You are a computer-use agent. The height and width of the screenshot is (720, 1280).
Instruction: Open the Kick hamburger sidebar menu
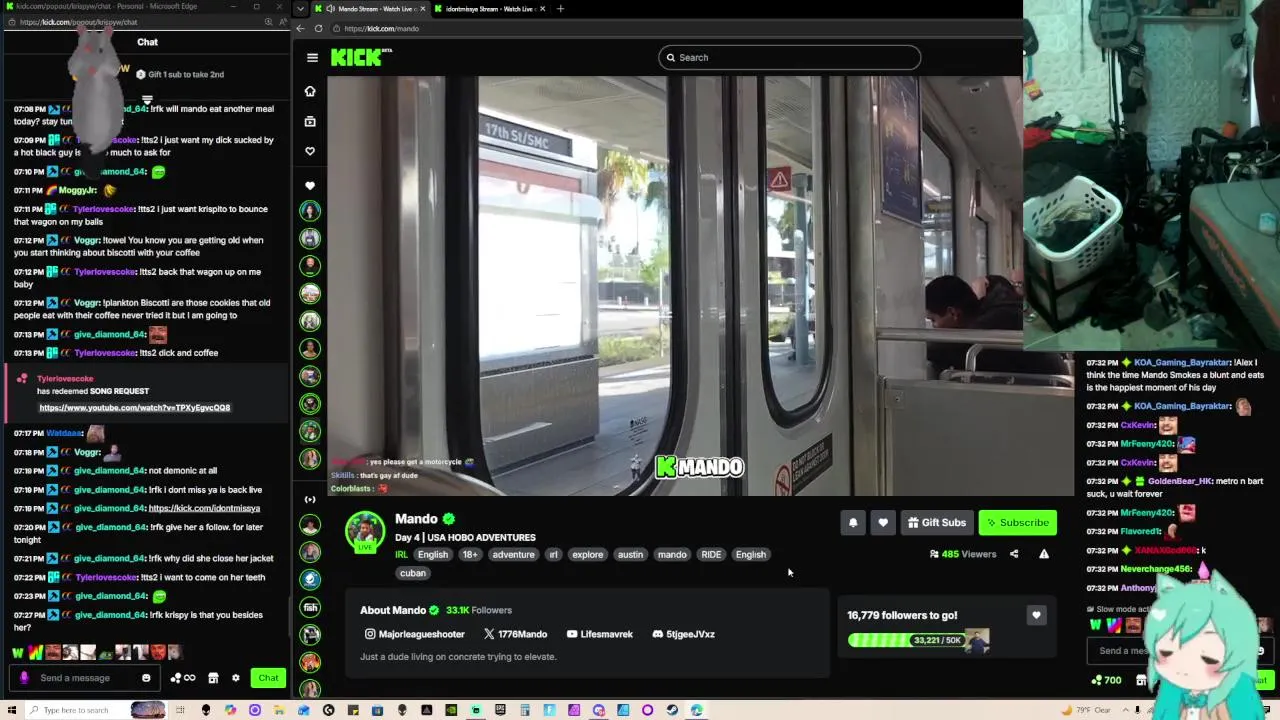(x=312, y=58)
